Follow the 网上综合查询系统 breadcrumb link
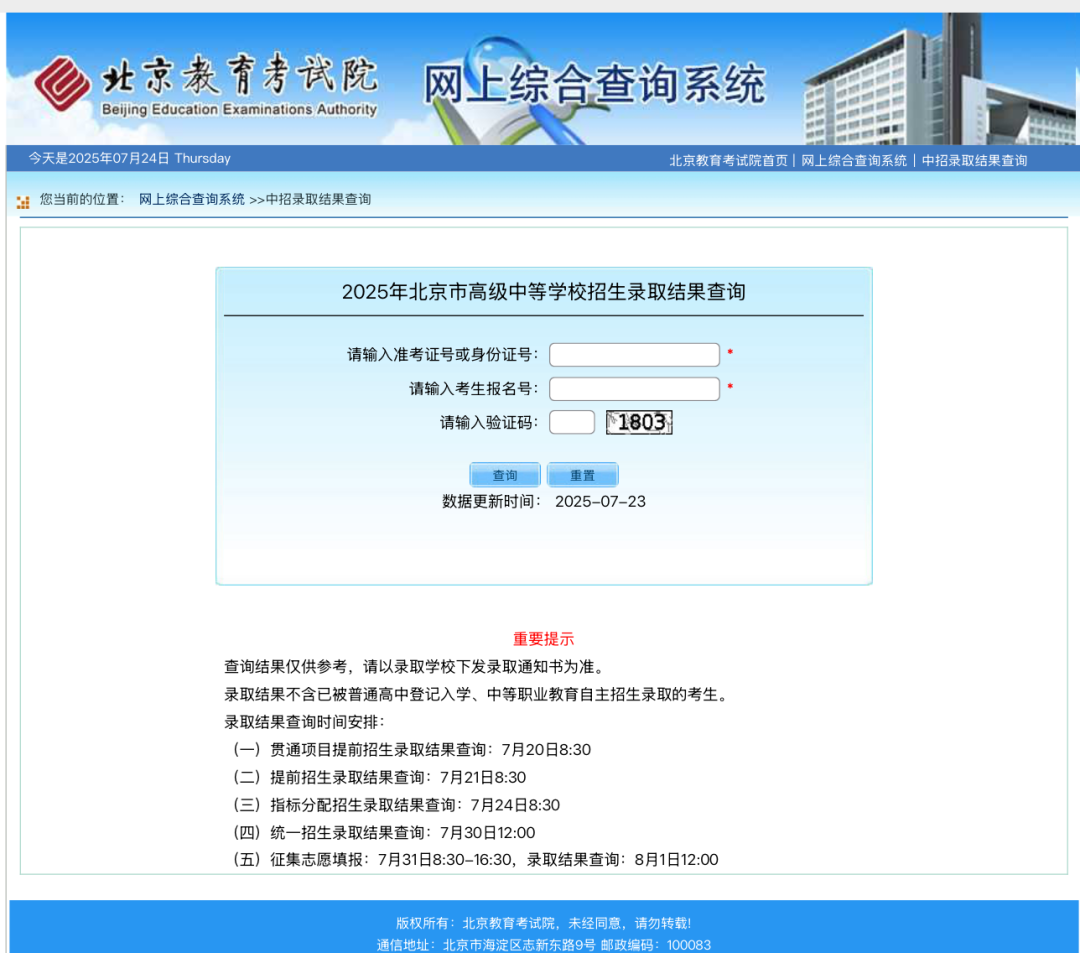 (x=191, y=200)
